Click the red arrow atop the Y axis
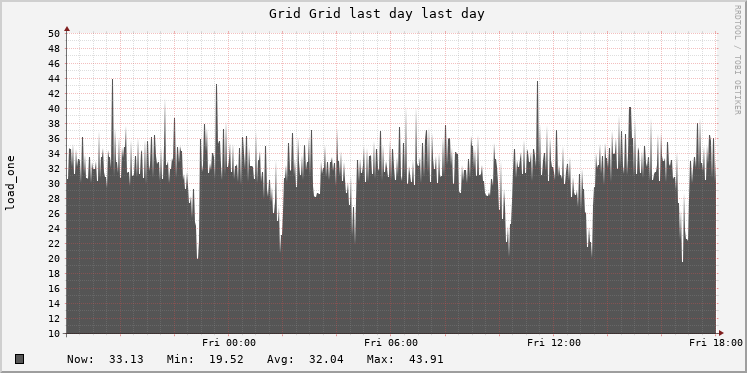Image resolution: width=747 pixels, height=373 pixels. 67,29
